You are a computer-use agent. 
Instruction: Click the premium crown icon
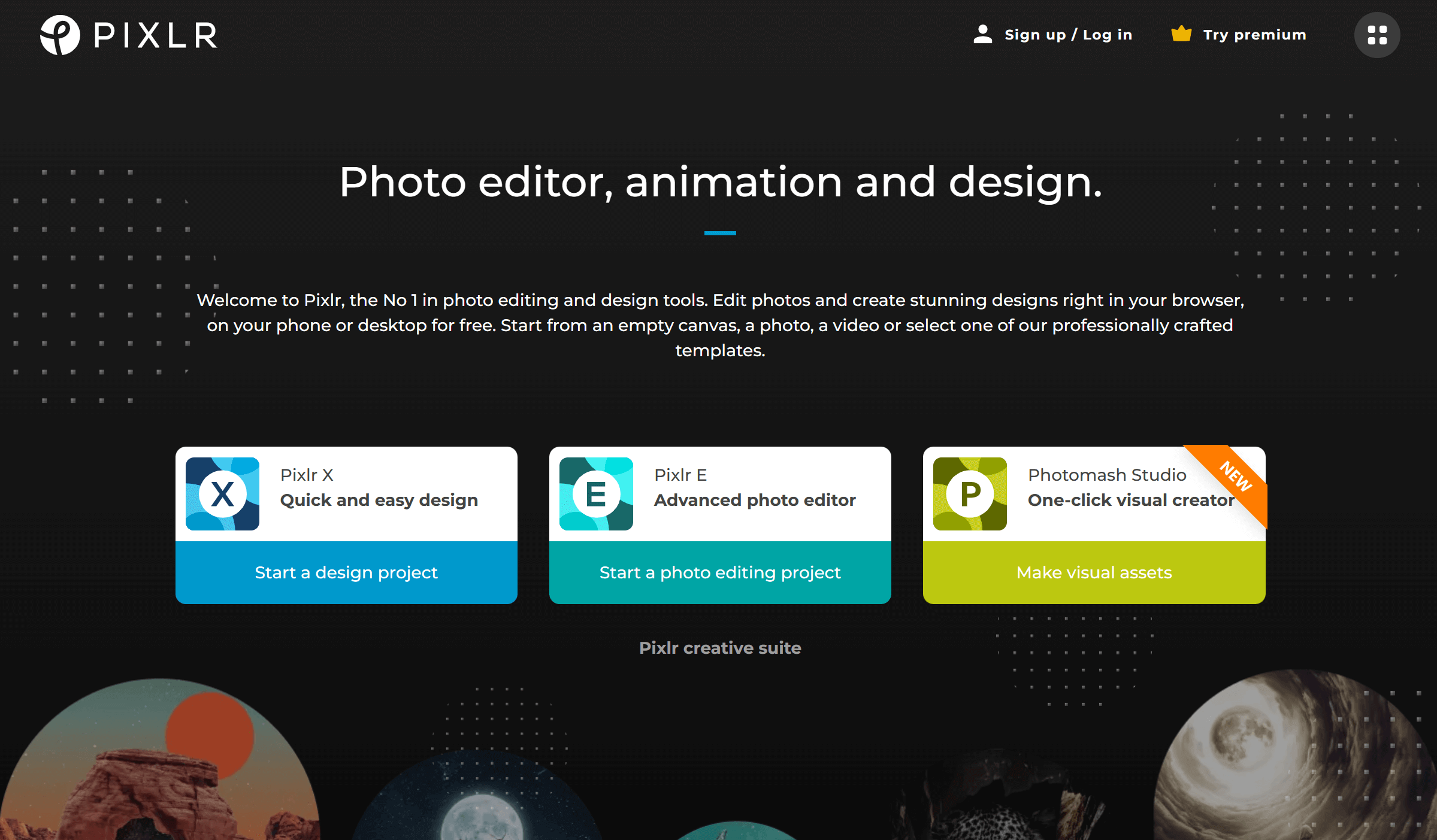pyautogui.click(x=1181, y=34)
